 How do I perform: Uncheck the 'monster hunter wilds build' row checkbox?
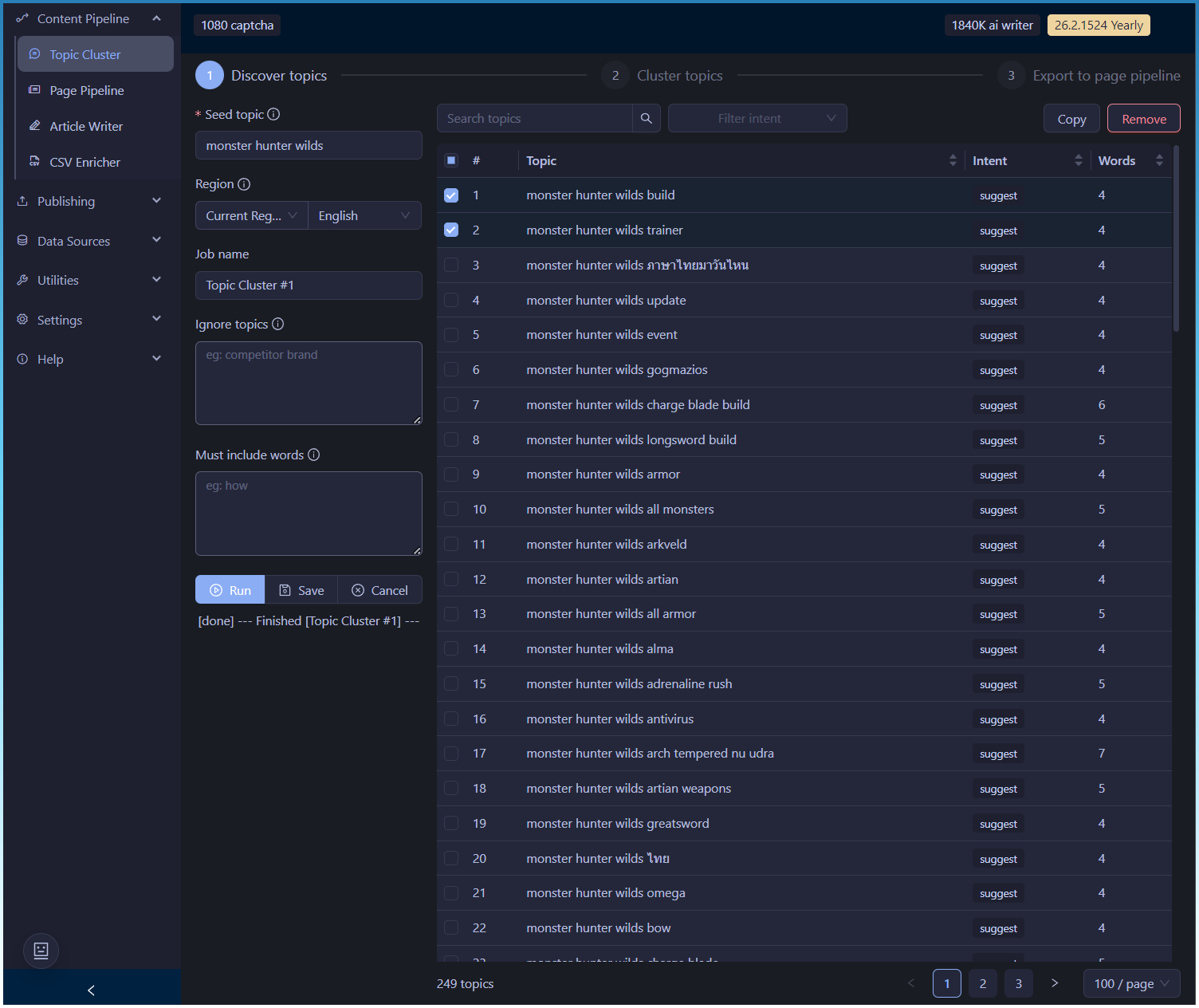451,195
